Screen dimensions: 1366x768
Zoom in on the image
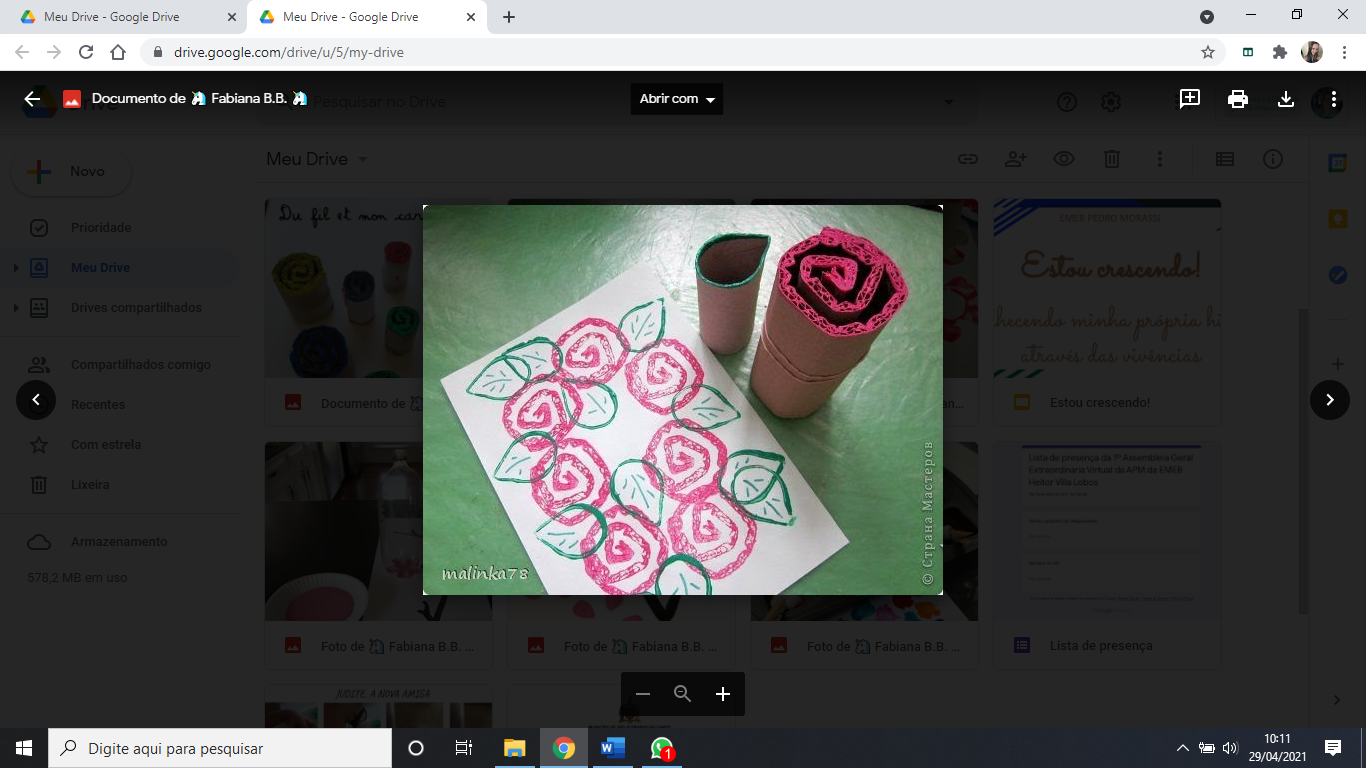click(x=723, y=694)
